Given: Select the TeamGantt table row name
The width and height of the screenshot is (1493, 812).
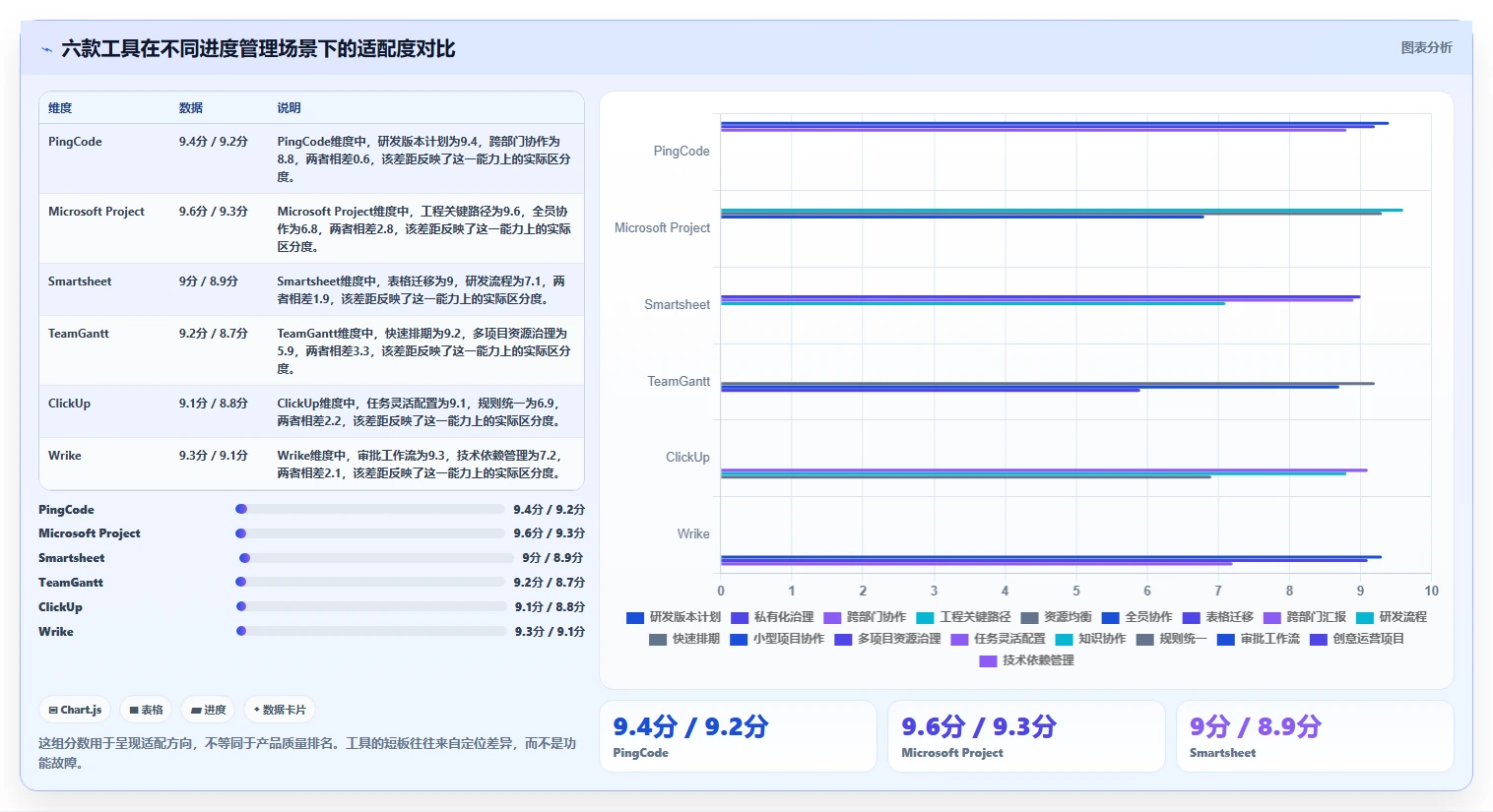Looking at the screenshot, I should click(79, 334).
